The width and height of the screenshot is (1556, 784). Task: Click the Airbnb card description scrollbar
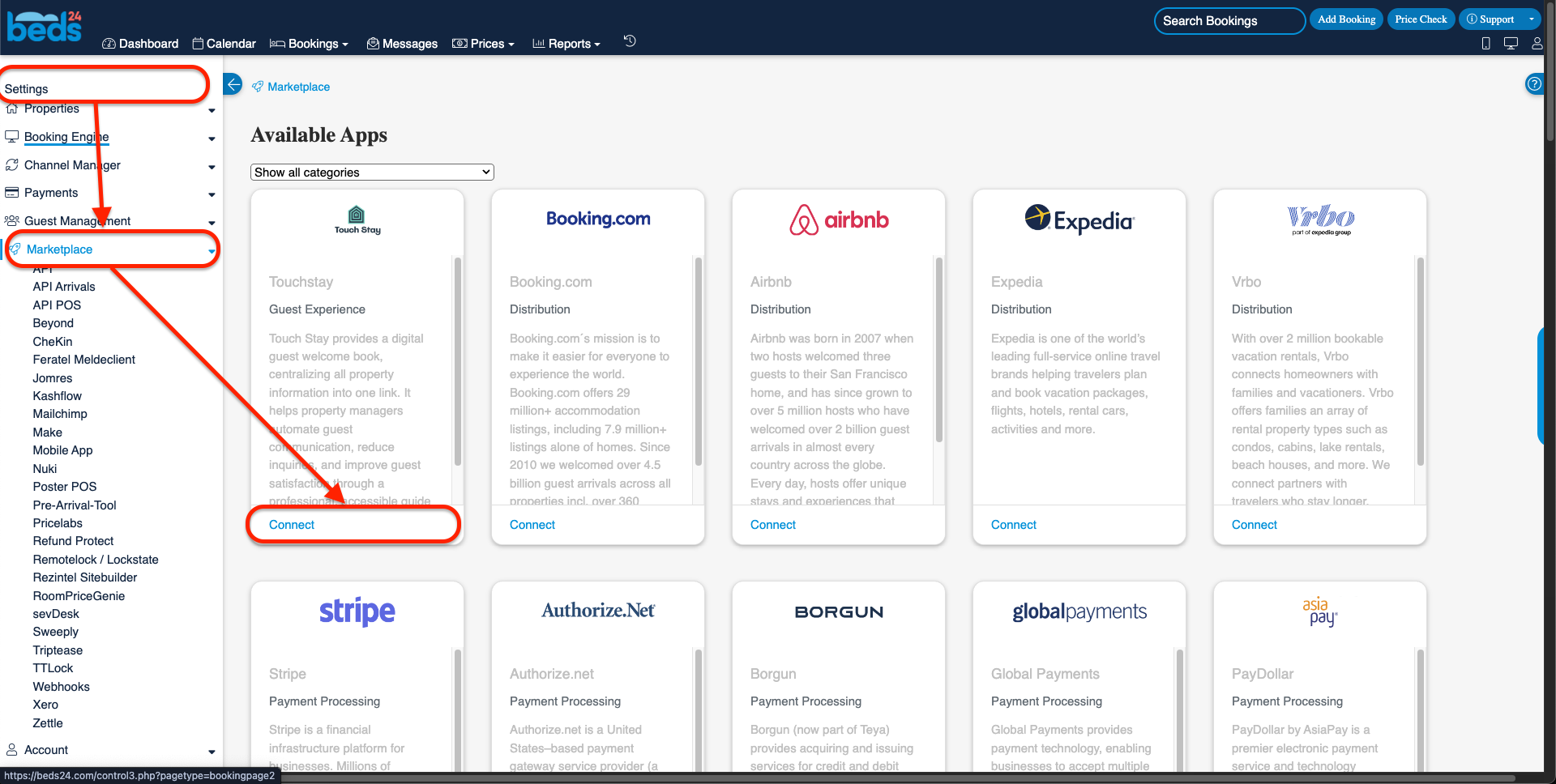click(939, 350)
